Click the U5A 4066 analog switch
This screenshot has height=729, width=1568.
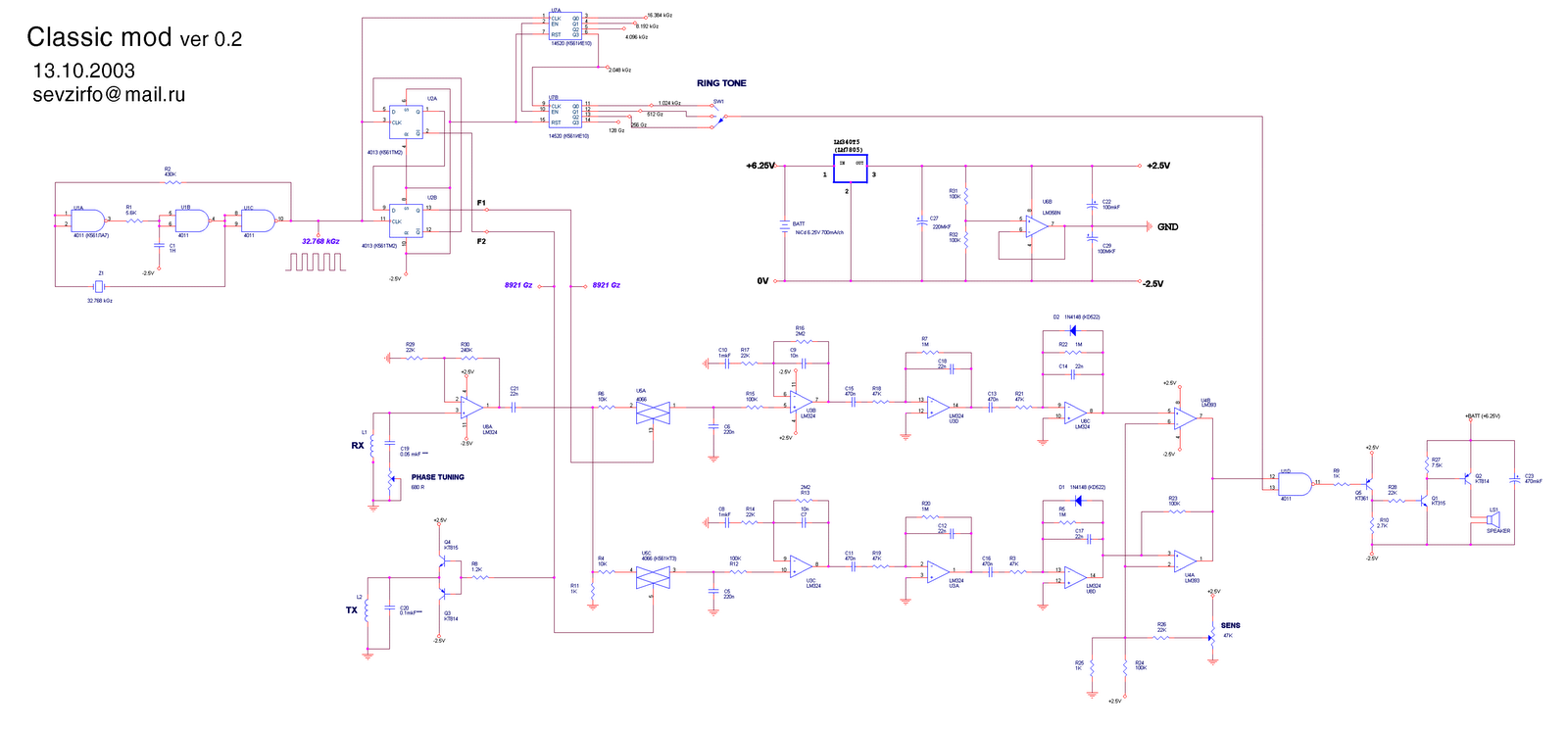(653, 413)
